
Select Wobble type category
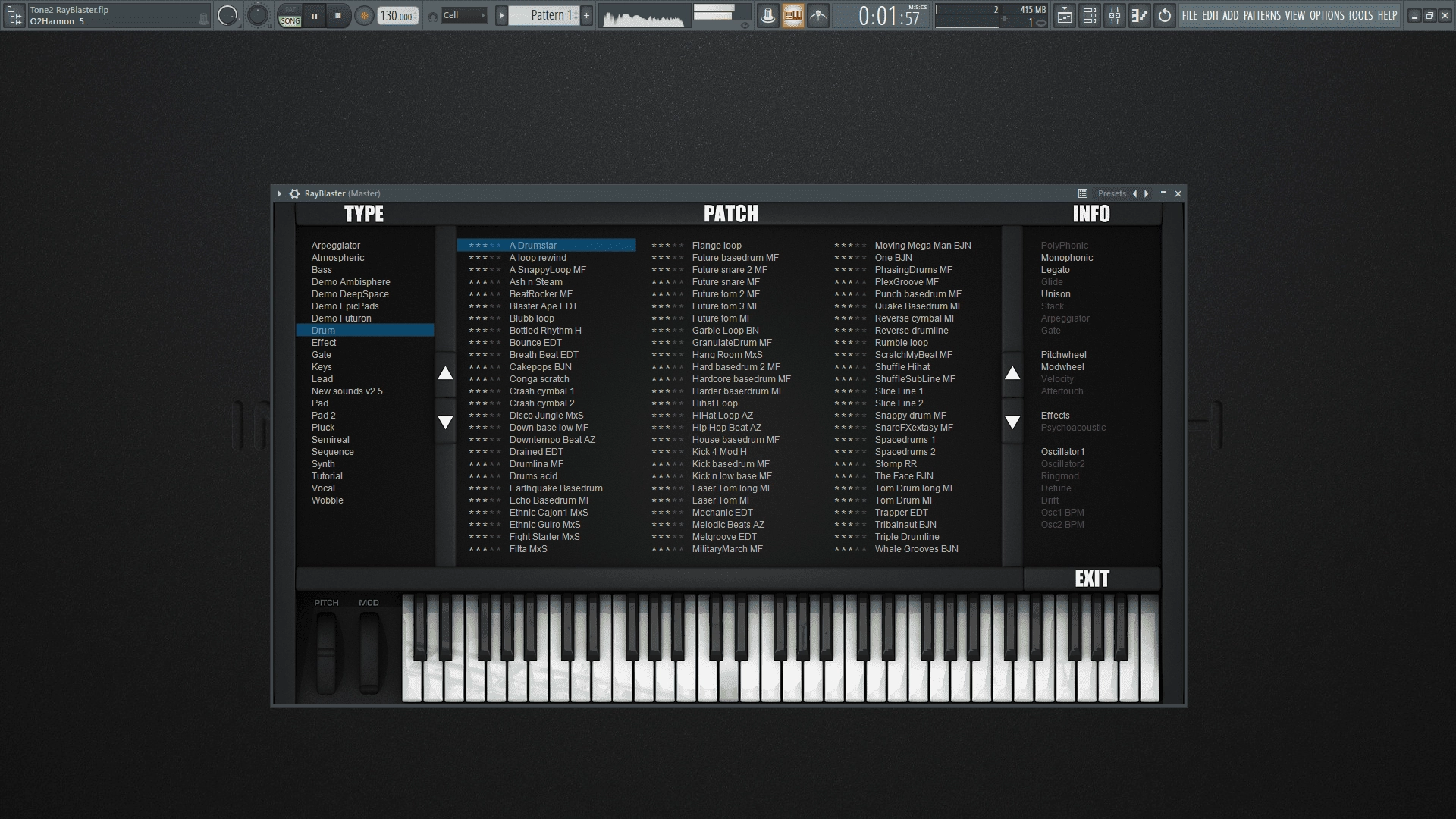coord(327,500)
